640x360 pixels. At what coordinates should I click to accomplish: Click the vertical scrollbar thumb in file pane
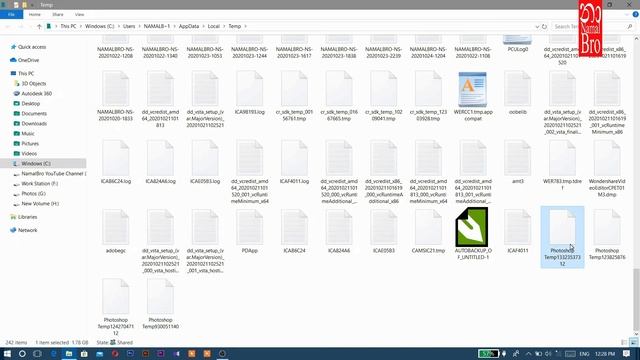click(636, 300)
